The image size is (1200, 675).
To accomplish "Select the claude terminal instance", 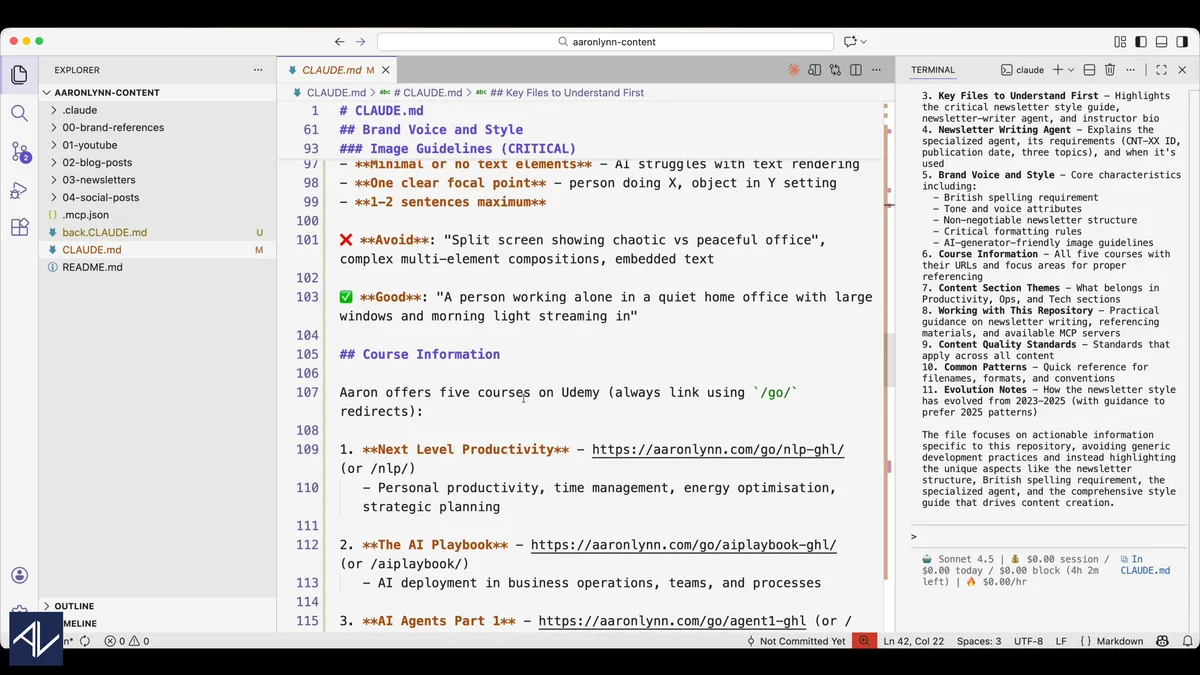I will pos(1022,70).
